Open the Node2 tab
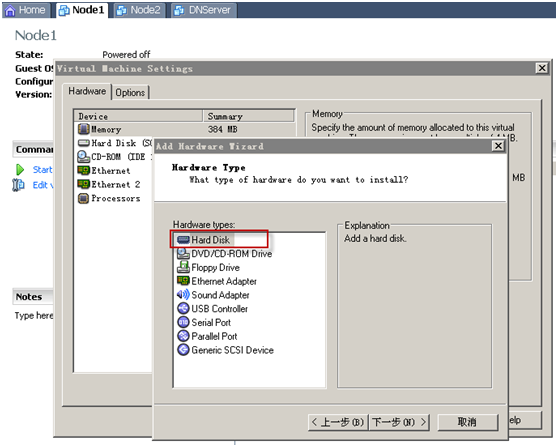This screenshot has width=558, height=447. [140, 10]
